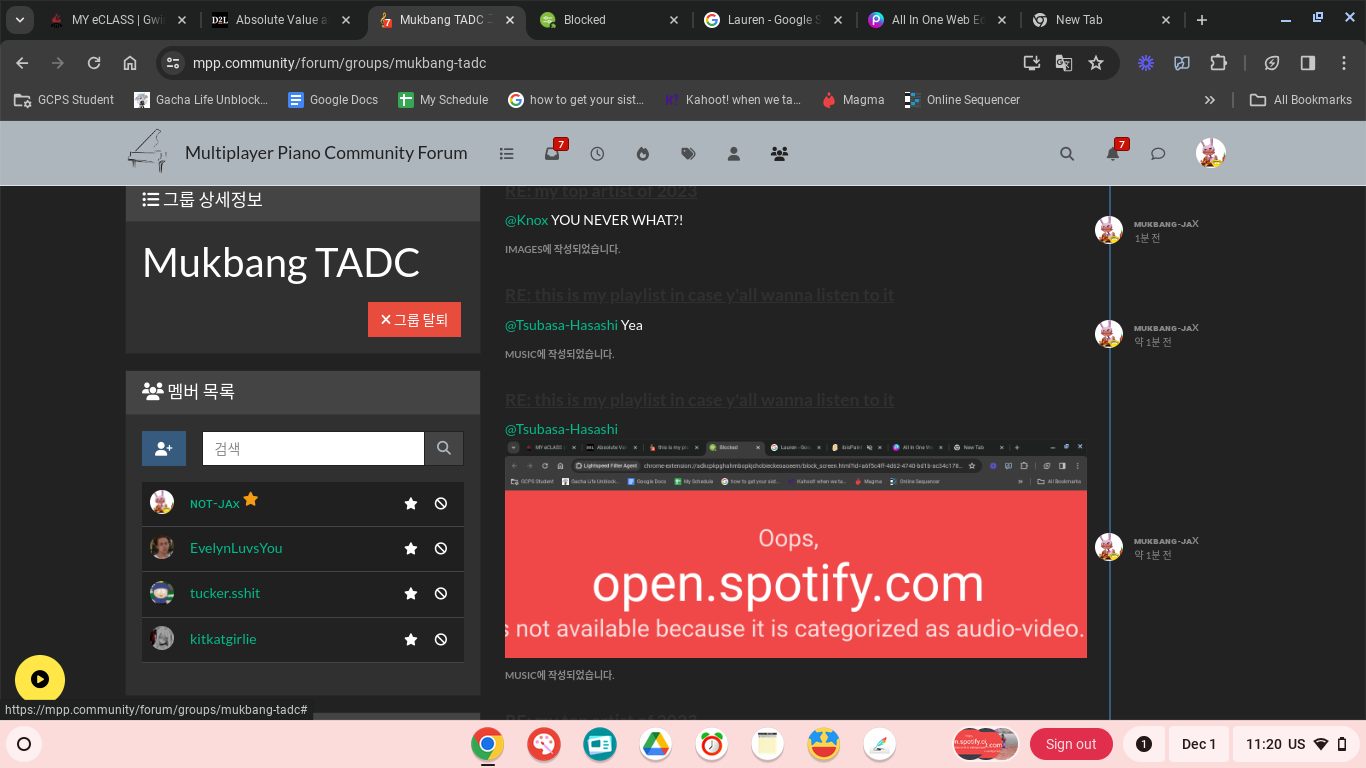The width and height of the screenshot is (1366, 768).
Task: Open Online Sequencer bookmark
Action: tap(962, 100)
